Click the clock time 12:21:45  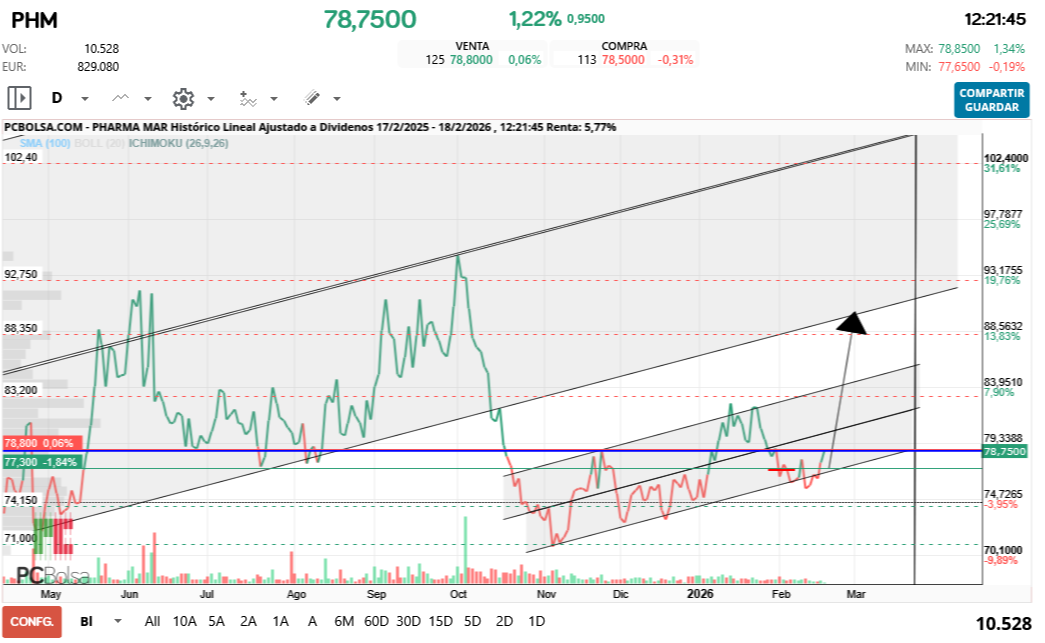coord(995,19)
